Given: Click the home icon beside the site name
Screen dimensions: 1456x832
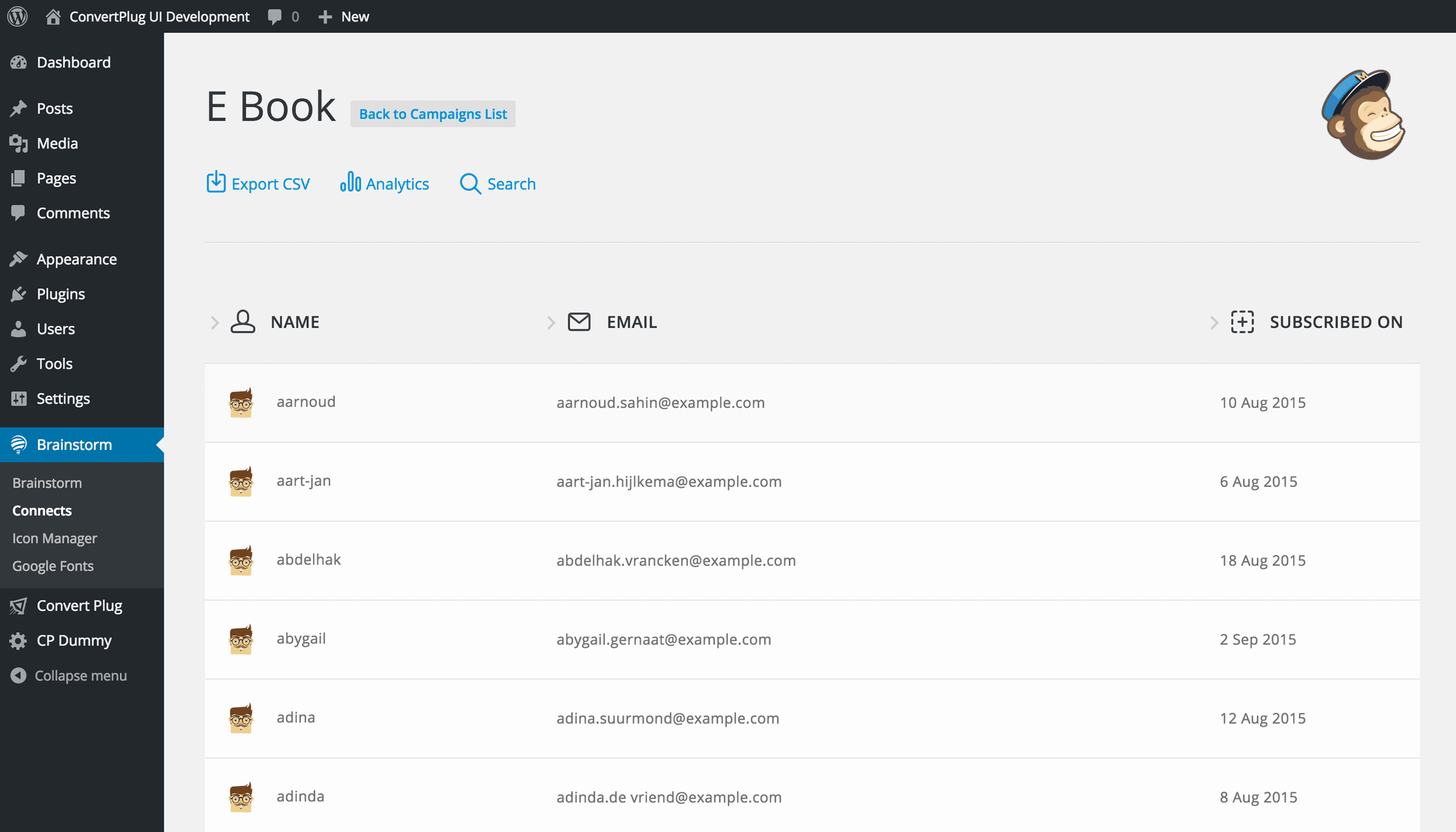Looking at the screenshot, I should (53, 17).
